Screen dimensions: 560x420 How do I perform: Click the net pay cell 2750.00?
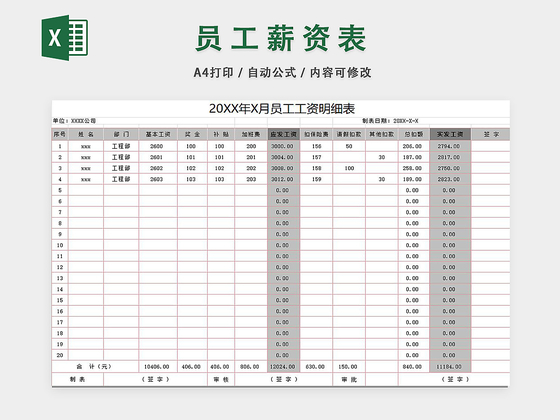point(449,168)
